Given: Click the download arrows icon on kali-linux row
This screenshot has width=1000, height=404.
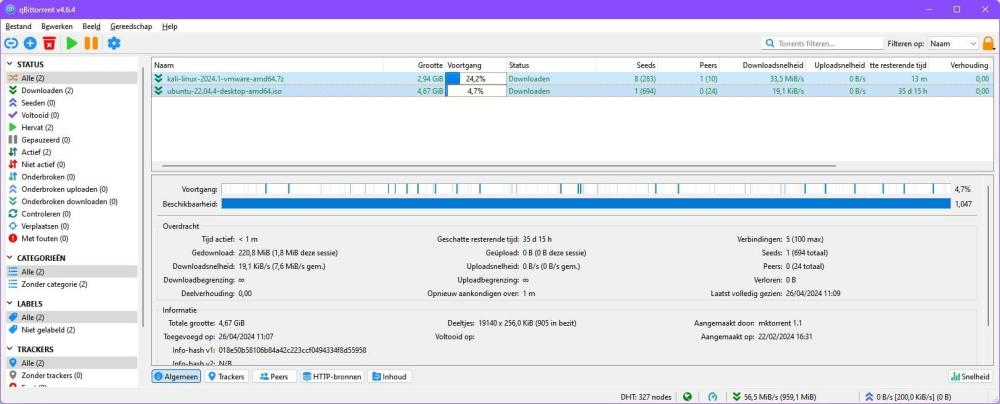Looking at the screenshot, I should 158,79.
